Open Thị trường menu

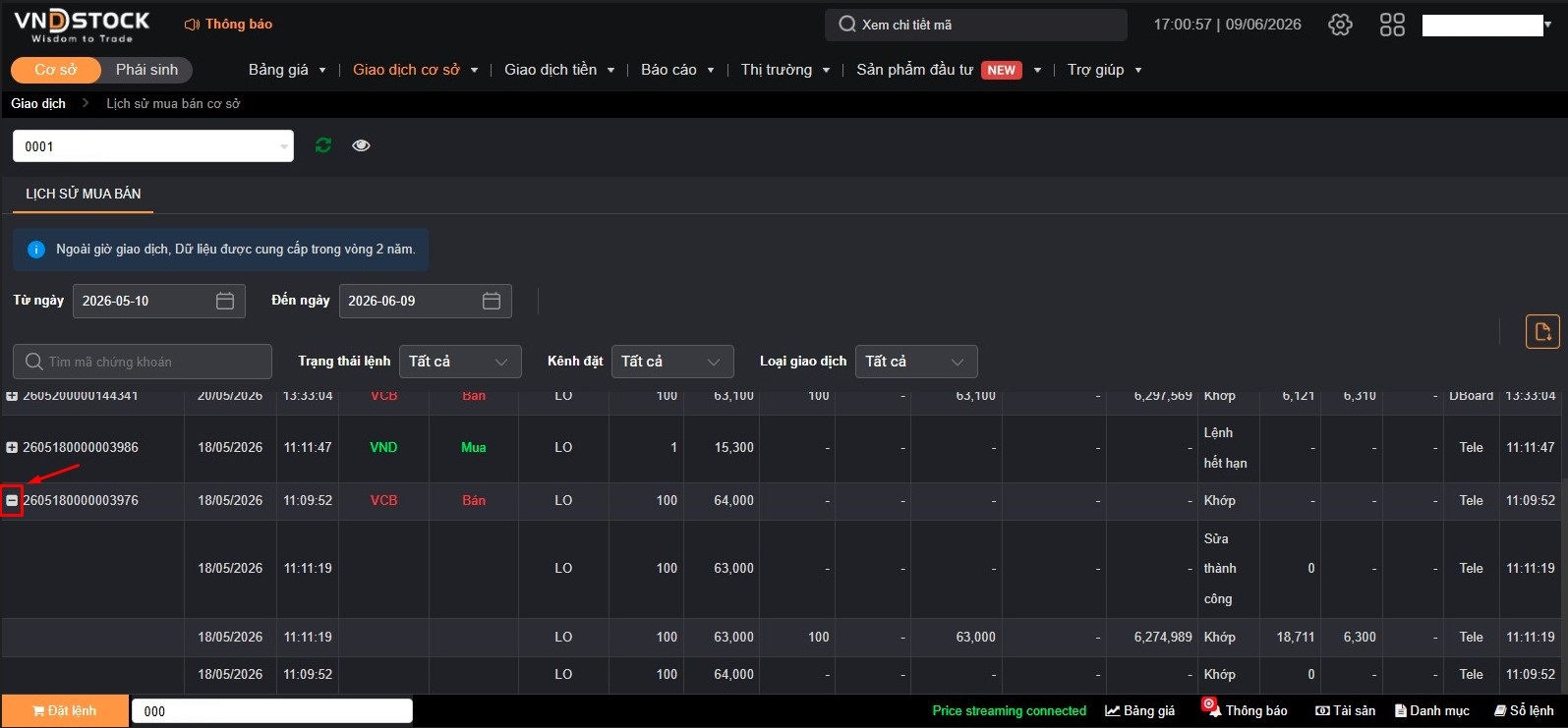pyautogui.click(x=785, y=70)
